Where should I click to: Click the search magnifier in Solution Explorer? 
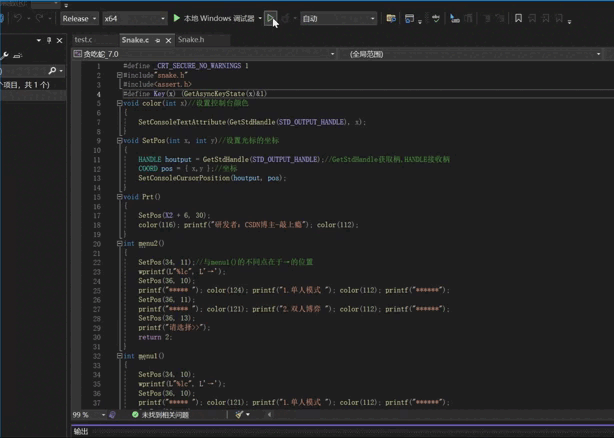pyautogui.click(x=52, y=71)
